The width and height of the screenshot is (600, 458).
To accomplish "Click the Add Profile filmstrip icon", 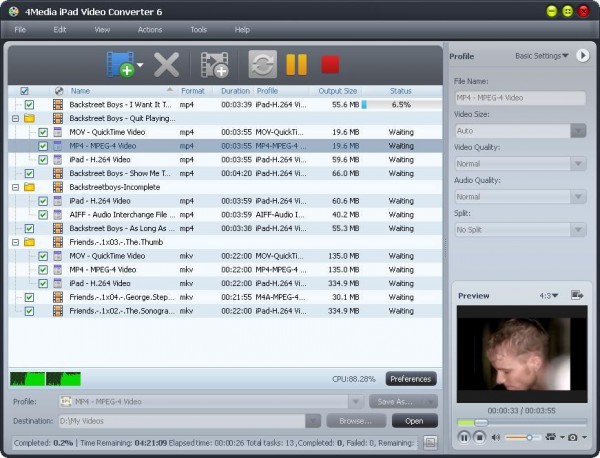I will coord(214,65).
